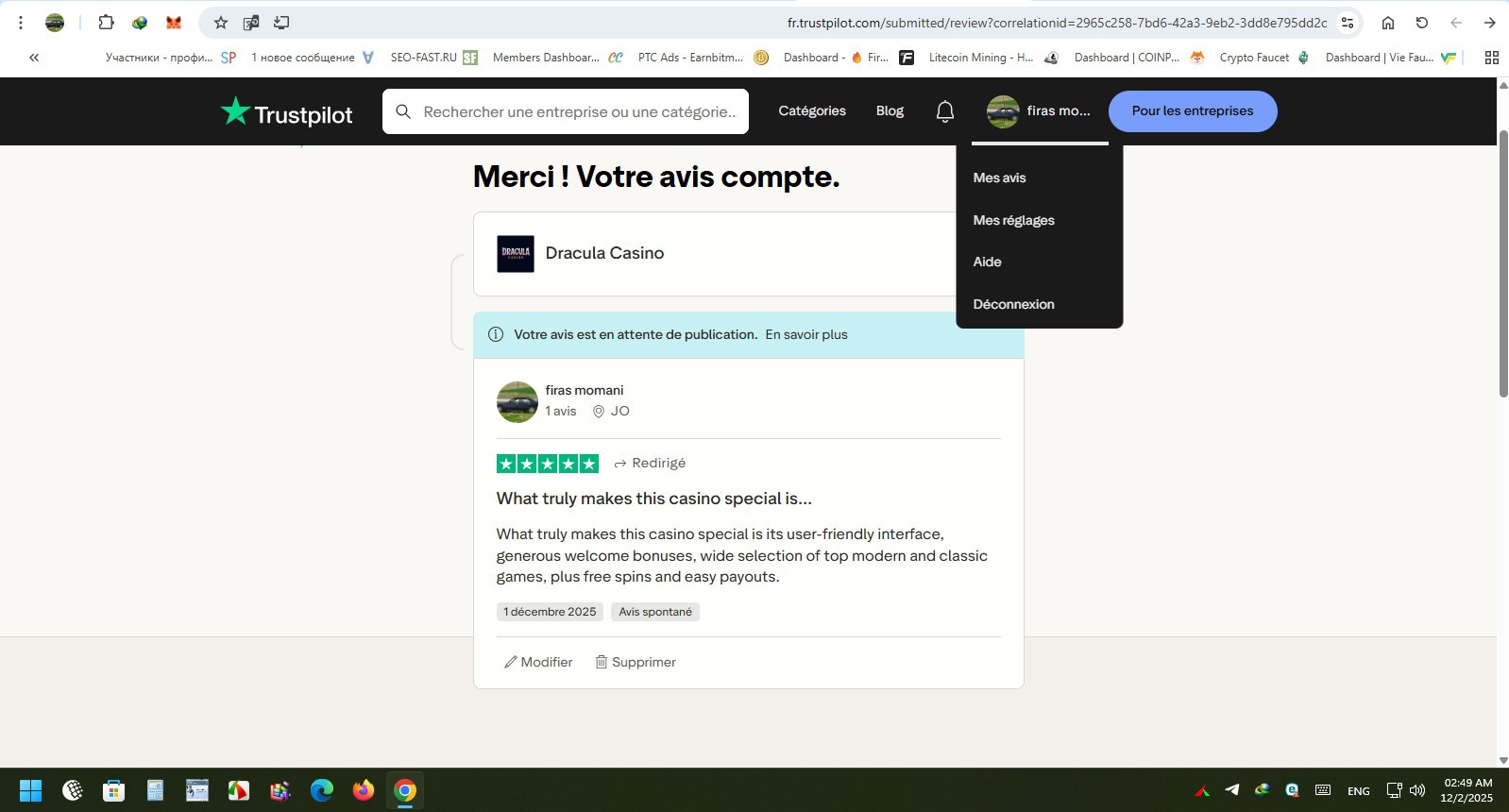This screenshot has width=1509, height=812.
Task: Go back using the left arrow
Action: click(x=1456, y=23)
